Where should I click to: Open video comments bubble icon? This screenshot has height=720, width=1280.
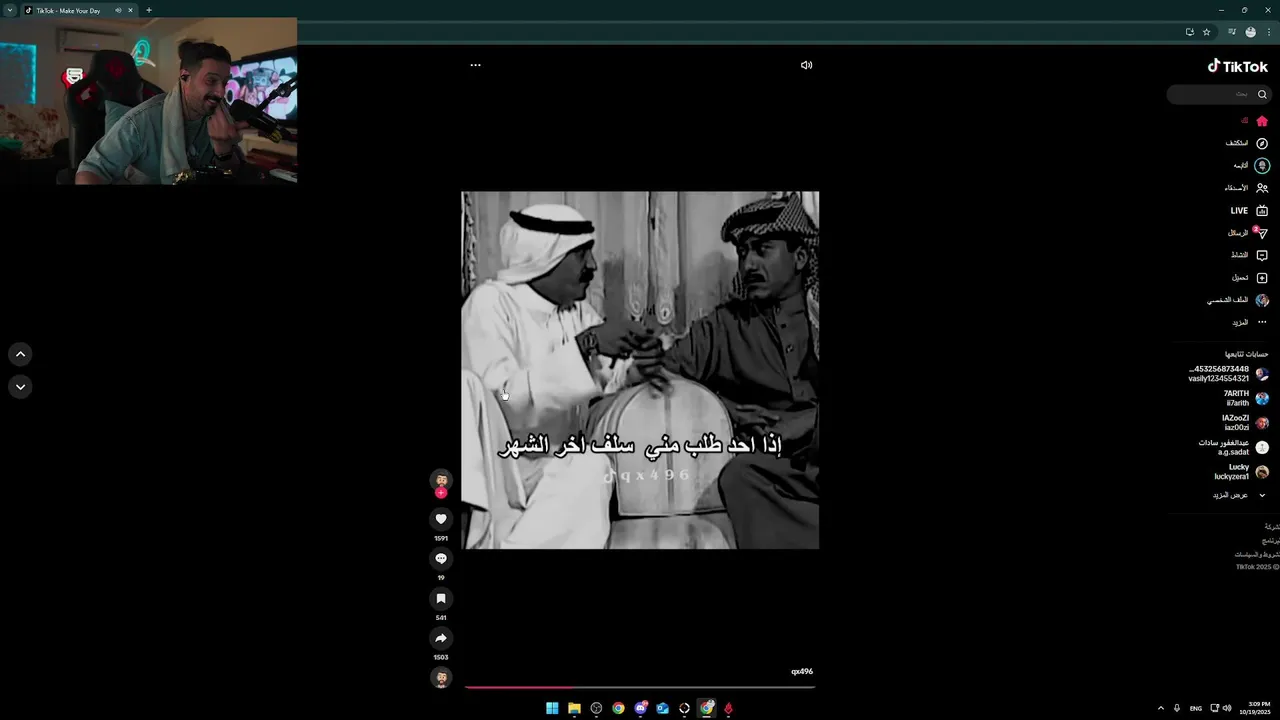point(441,558)
